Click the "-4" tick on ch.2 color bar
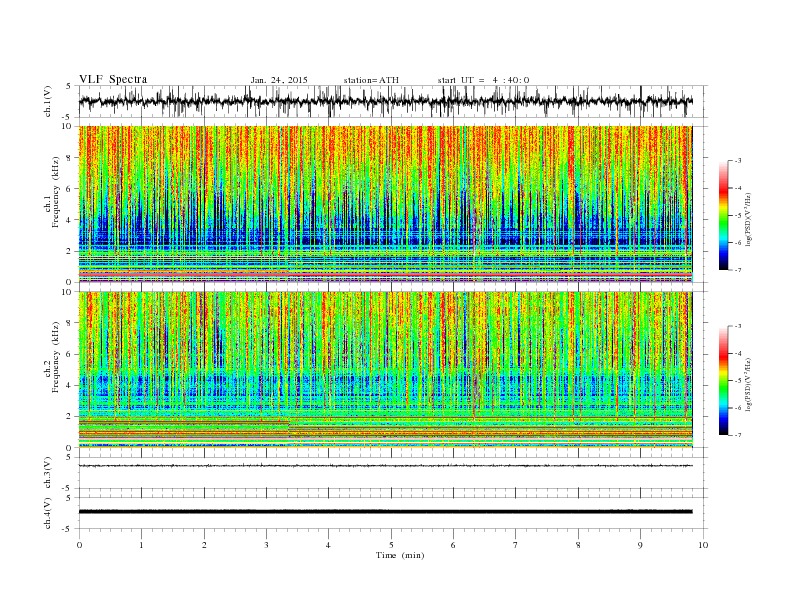The height and width of the screenshot is (612, 792). point(737,353)
